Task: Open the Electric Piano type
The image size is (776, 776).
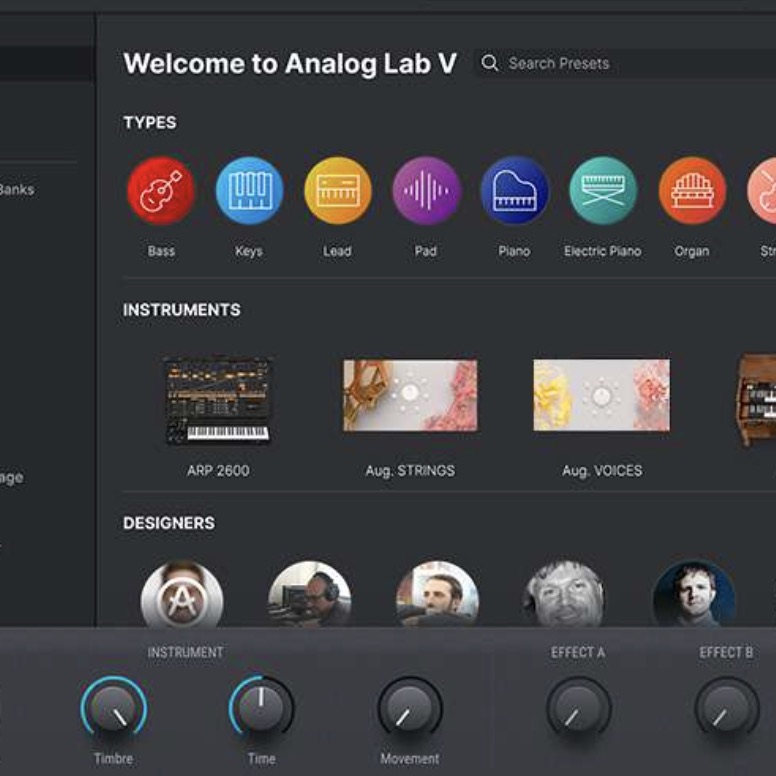Action: tap(603, 191)
